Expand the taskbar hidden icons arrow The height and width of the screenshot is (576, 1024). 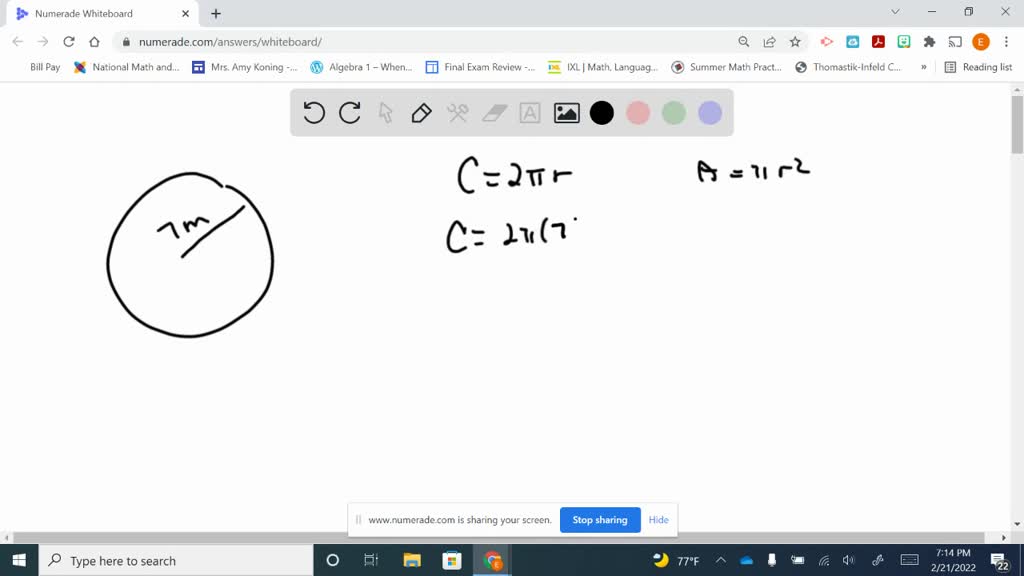(720, 560)
